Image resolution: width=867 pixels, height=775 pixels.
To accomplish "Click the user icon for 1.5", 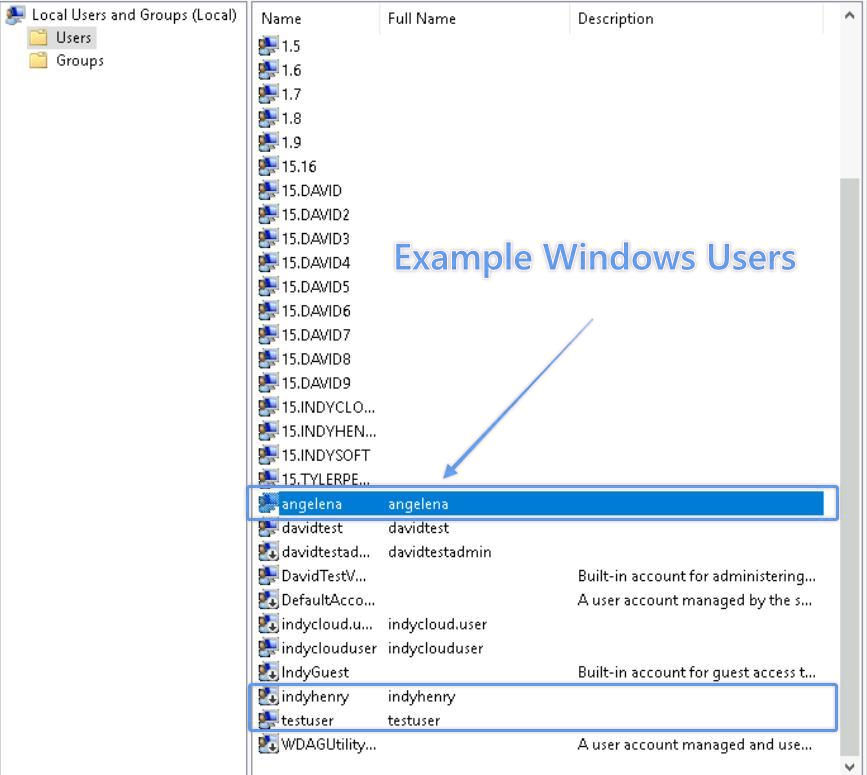I will click(x=268, y=46).
